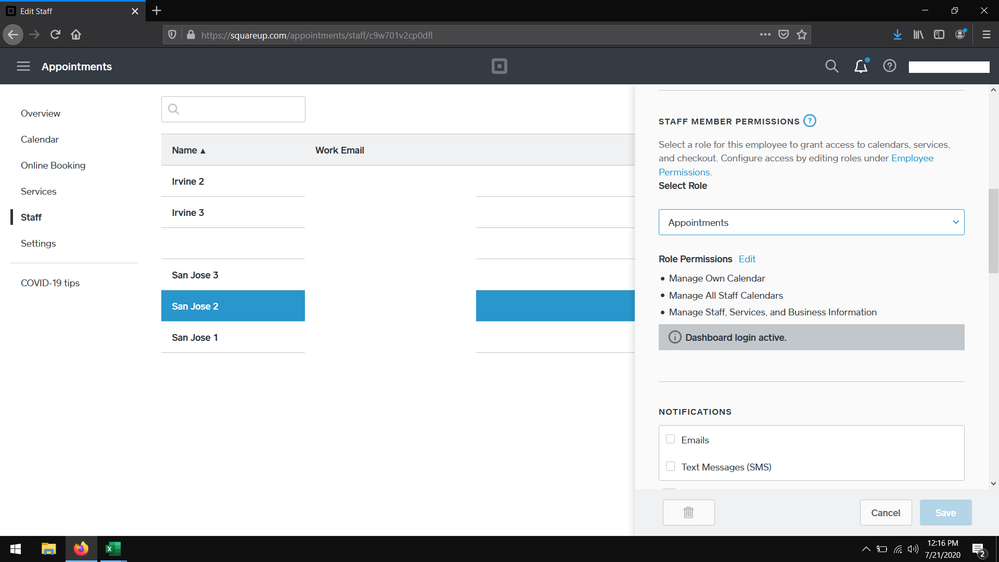Click the trash delete staff button

(688, 512)
